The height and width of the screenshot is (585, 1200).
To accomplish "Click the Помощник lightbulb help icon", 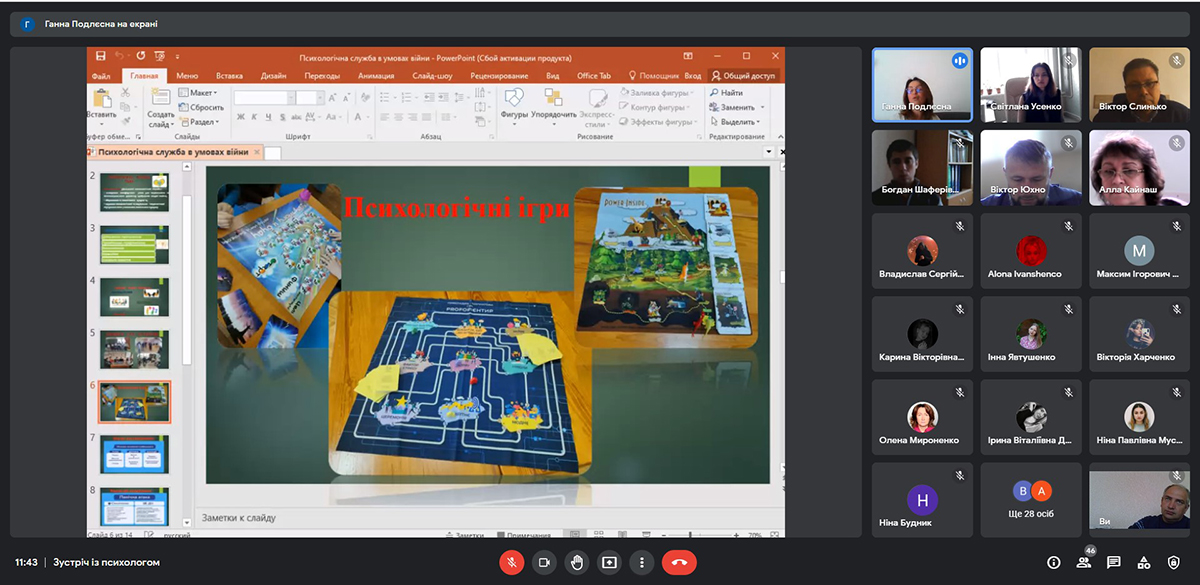I will click(x=633, y=76).
